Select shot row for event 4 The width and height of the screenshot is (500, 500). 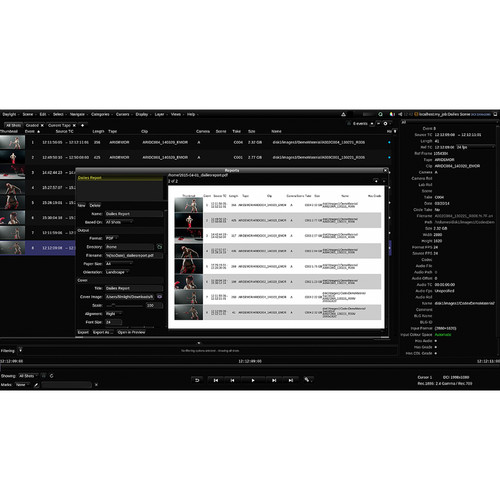pyautogui.click(x=38, y=188)
